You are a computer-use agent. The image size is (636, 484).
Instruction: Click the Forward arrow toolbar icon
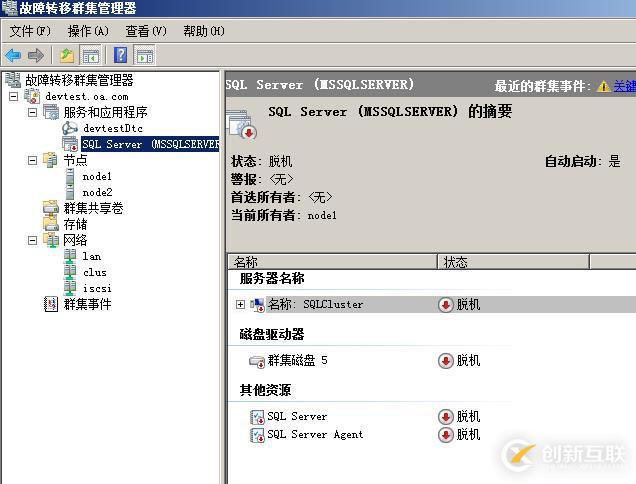(x=36, y=55)
